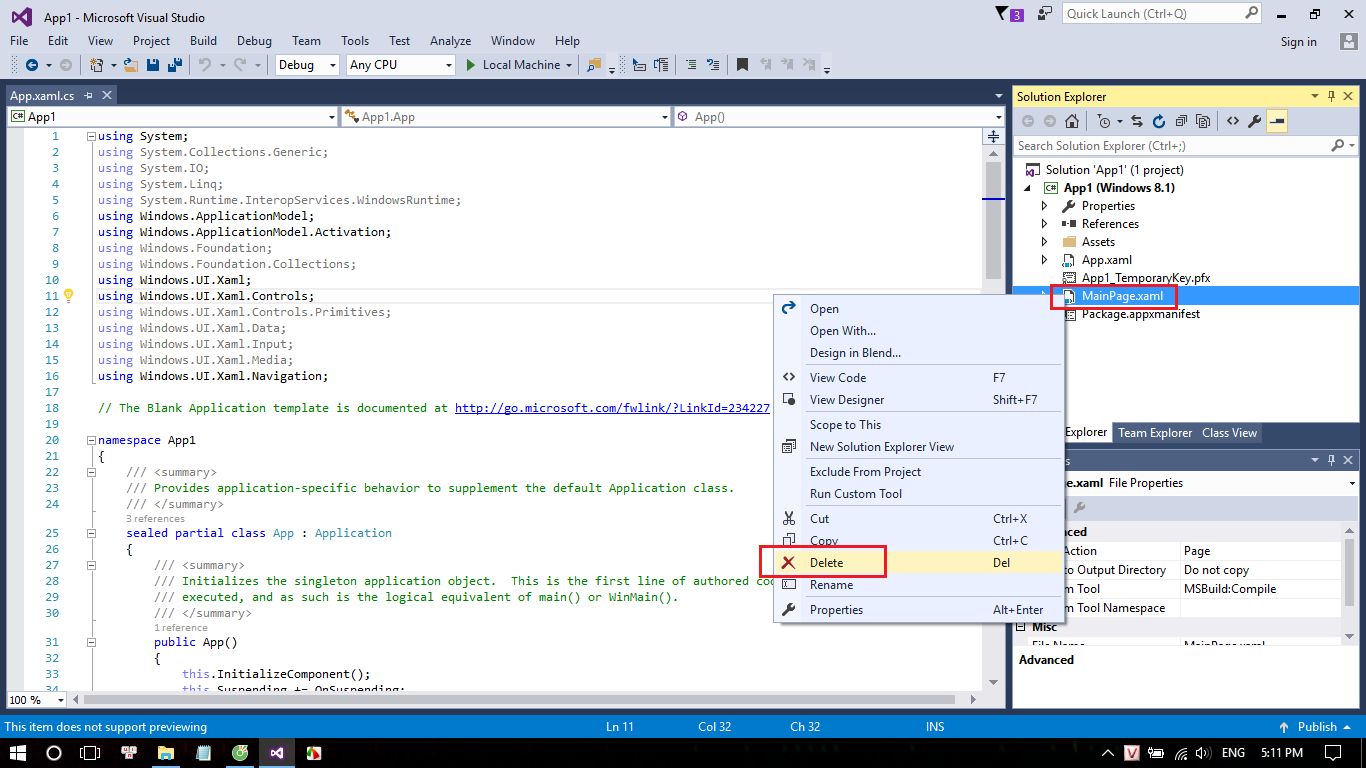1366x768 pixels.
Task: Expand the References node
Action: point(1045,224)
